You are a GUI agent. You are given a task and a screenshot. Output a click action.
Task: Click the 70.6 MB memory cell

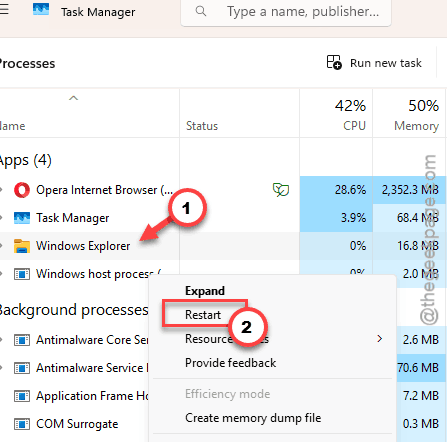point(422,368)
